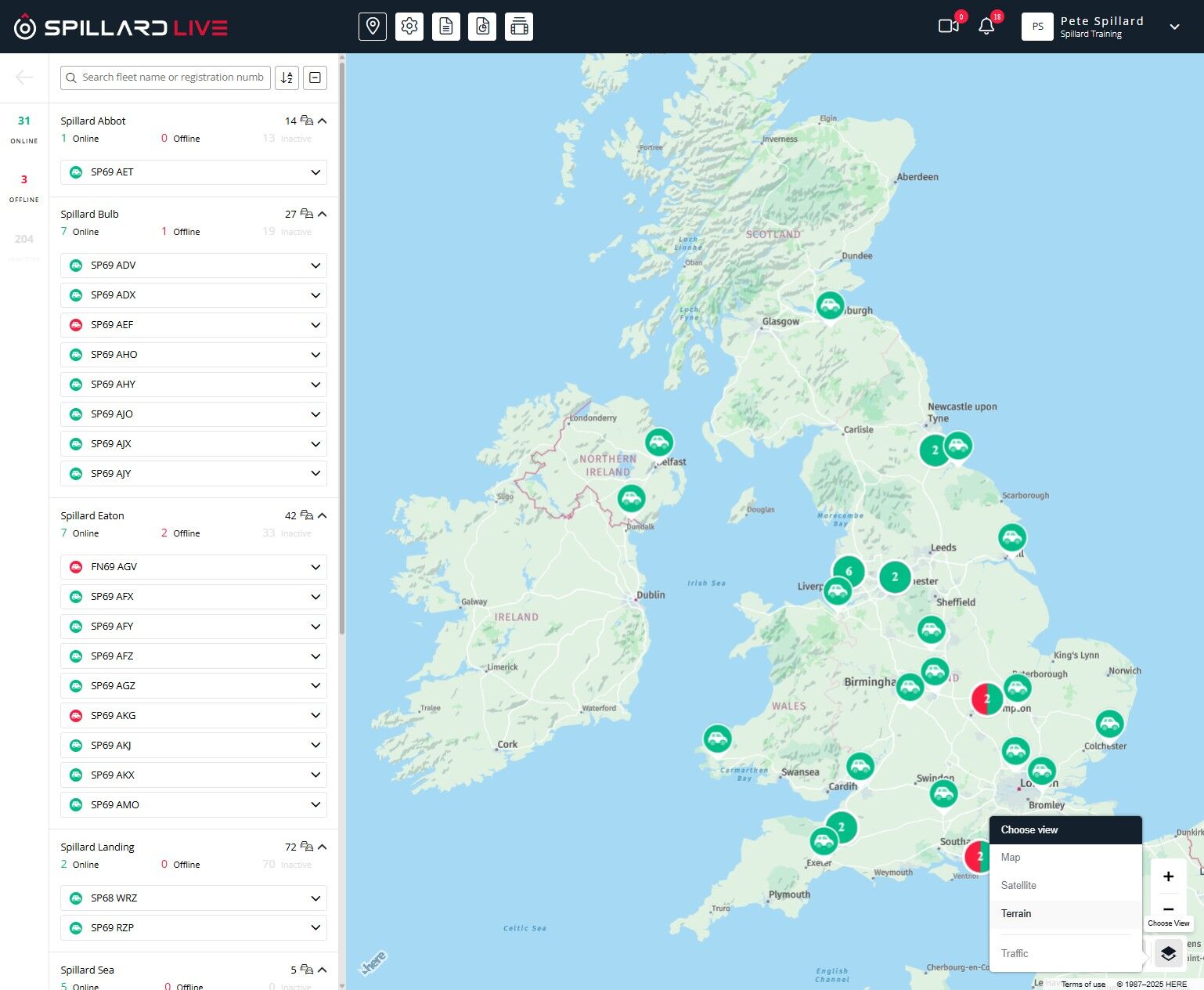The width and height of the screenshot is (1204, 990).
Task: Open the map pin view in the top toolbar
Action: coord(373,27)
